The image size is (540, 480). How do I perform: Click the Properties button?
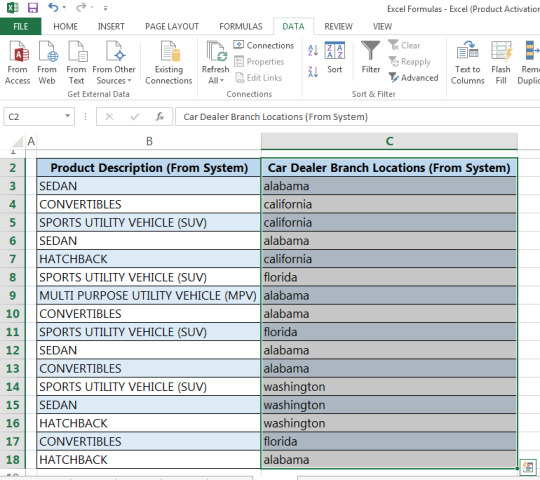point(259,62)
